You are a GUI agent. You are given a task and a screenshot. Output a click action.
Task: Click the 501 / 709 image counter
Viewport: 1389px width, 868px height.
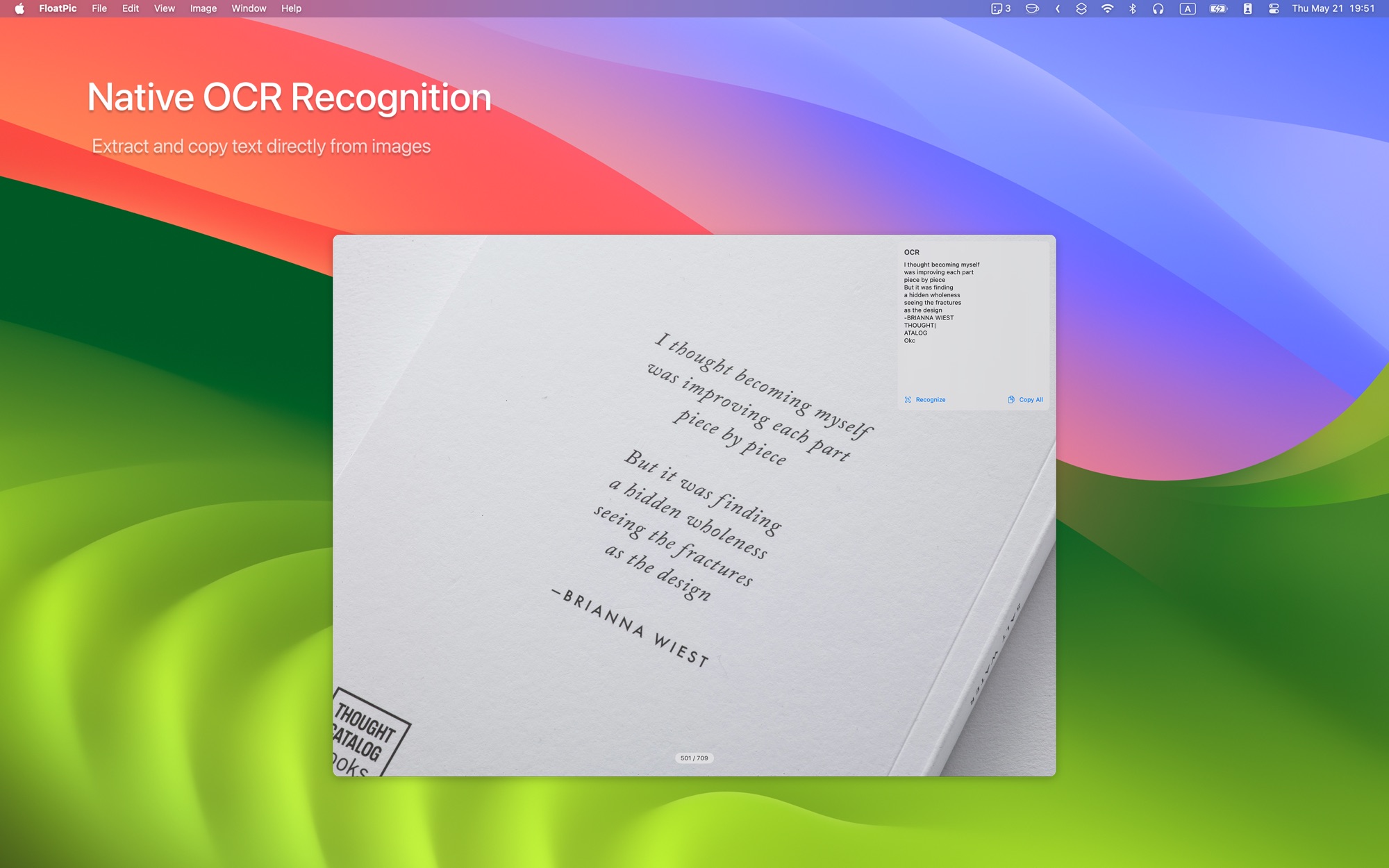[694, 758]
